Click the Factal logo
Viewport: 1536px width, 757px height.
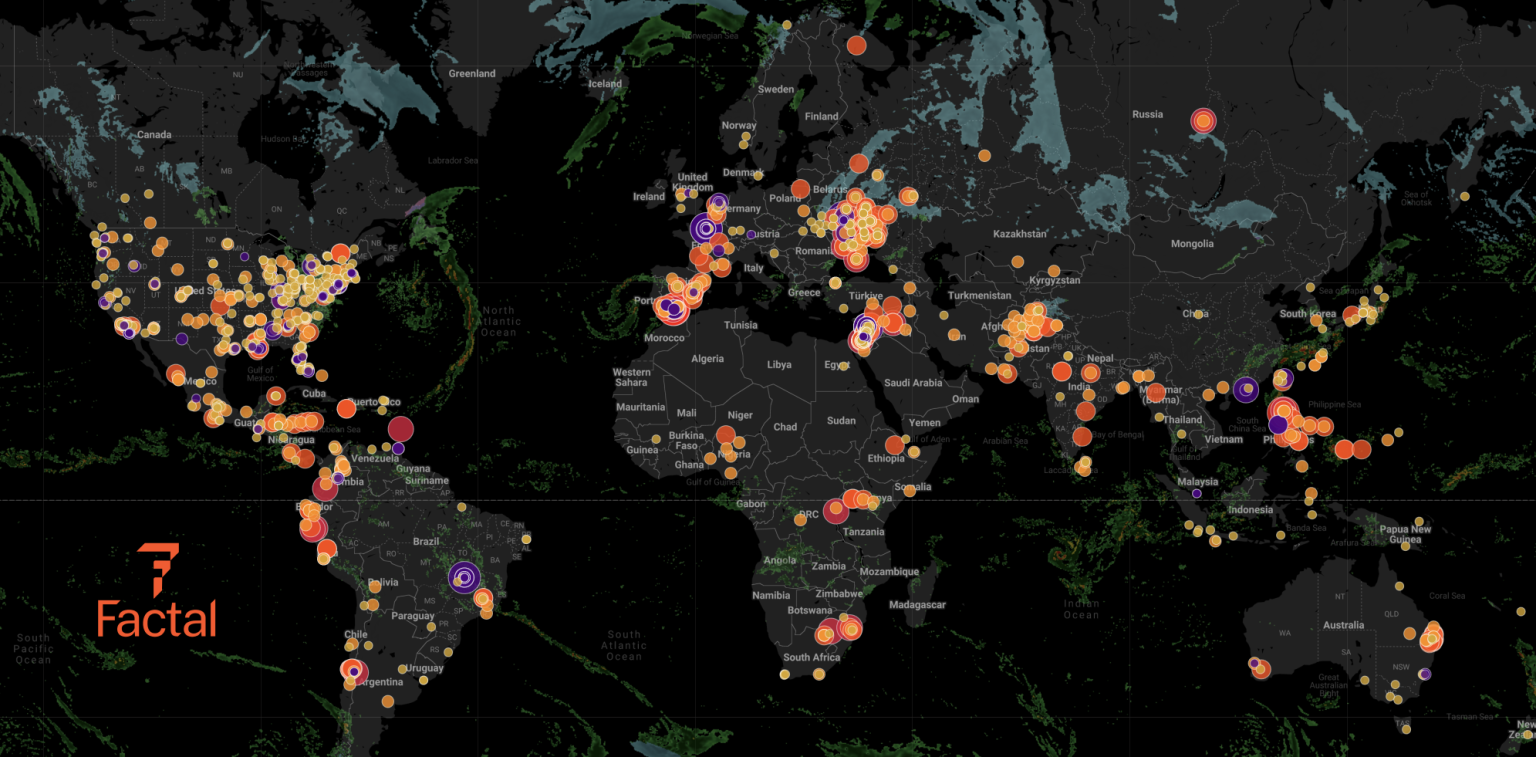tap(157, 591)
